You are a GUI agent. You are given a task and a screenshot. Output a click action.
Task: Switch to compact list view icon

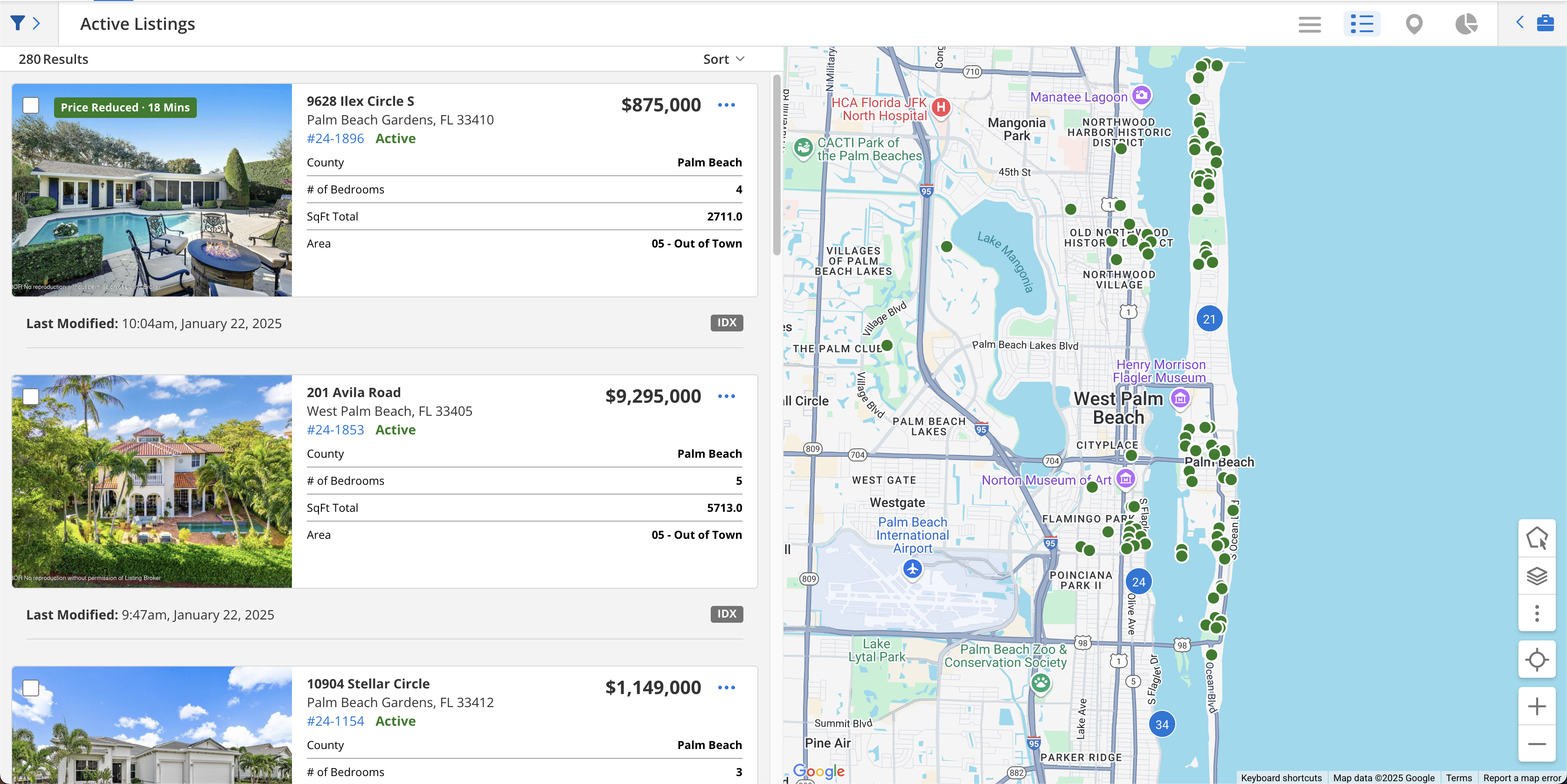(1309, 24)
